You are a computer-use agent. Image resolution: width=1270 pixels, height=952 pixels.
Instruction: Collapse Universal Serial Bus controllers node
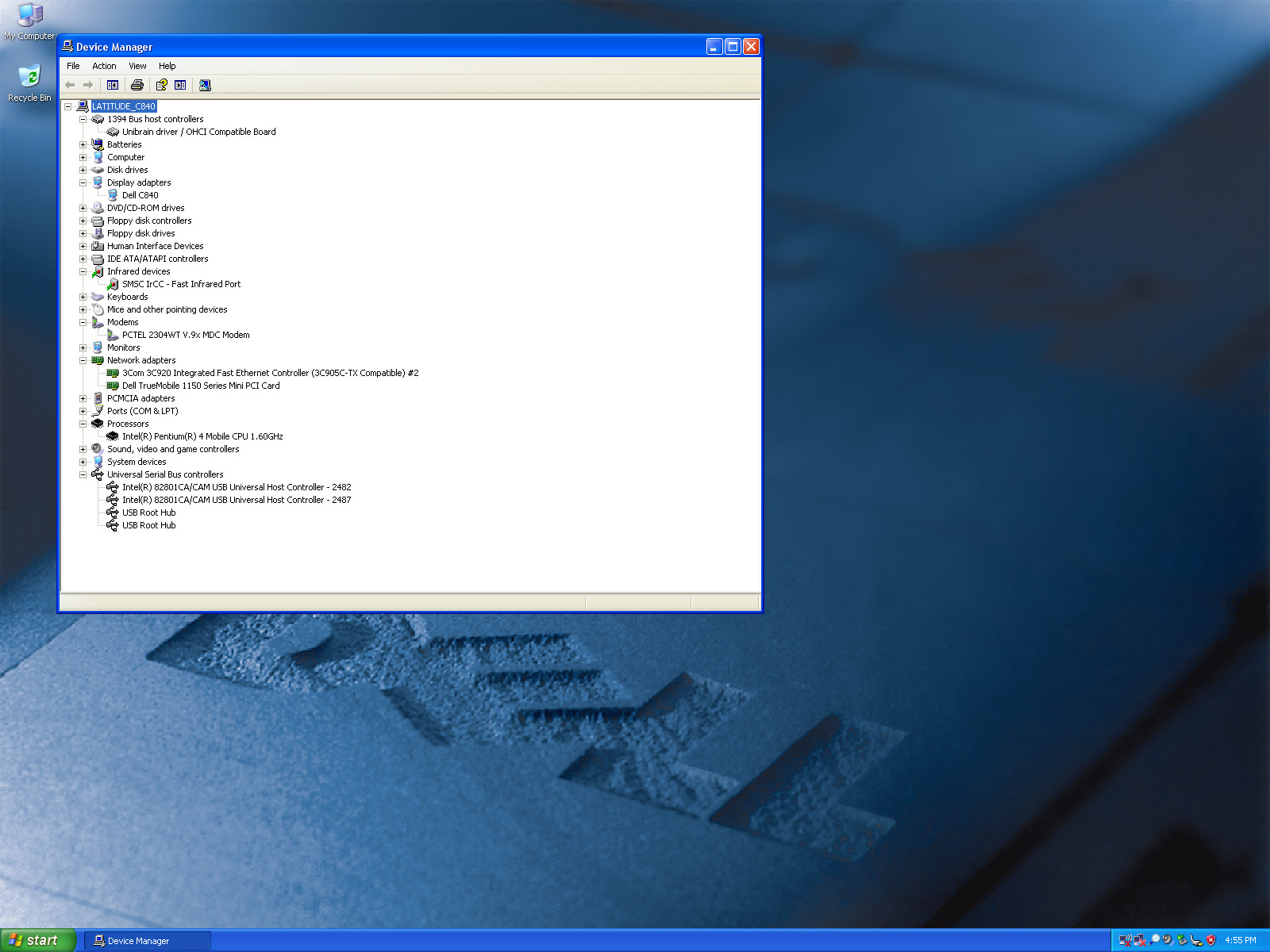83,474
